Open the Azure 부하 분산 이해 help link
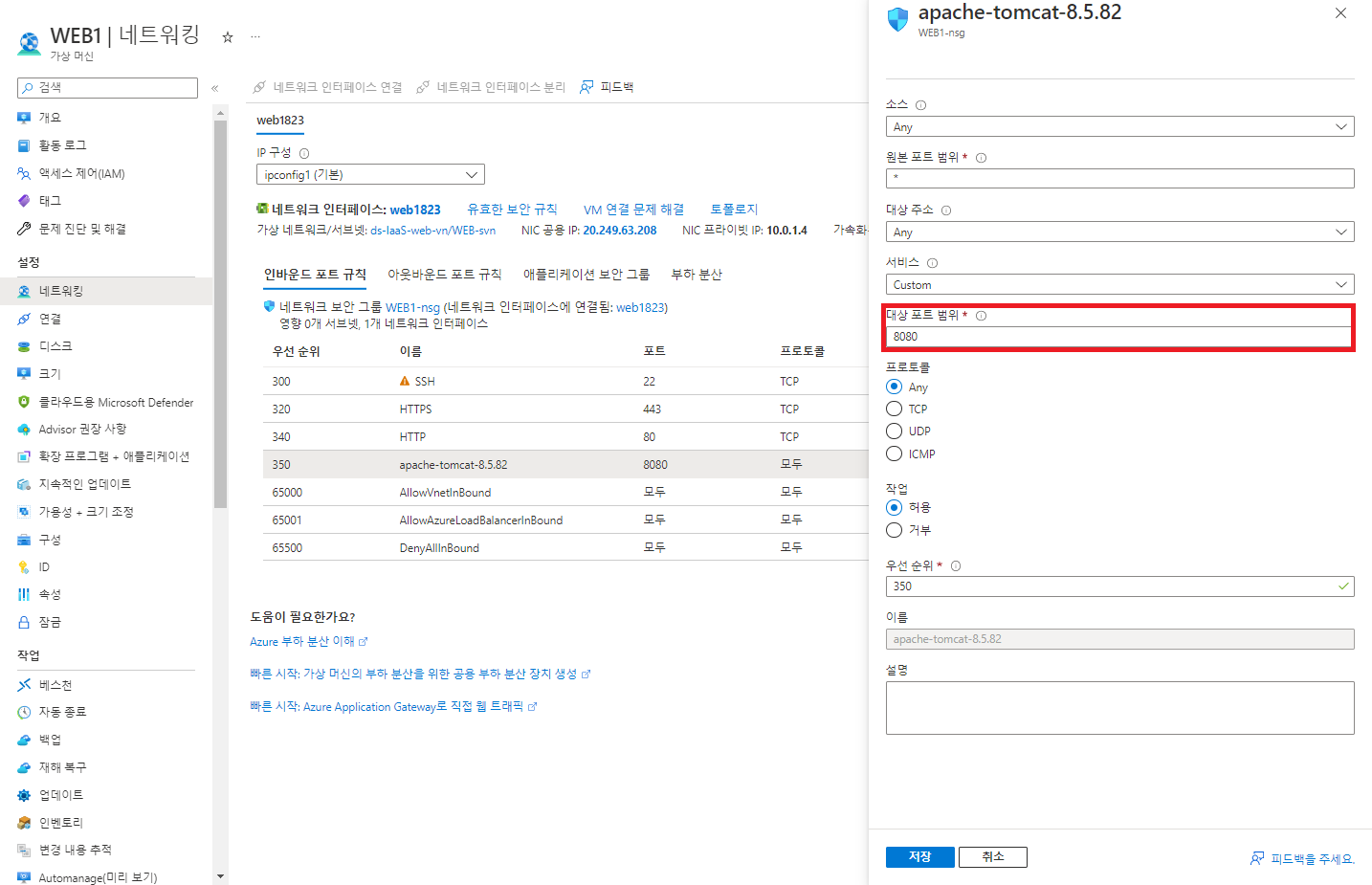The image size is (1372, 885). pos(308,642)
